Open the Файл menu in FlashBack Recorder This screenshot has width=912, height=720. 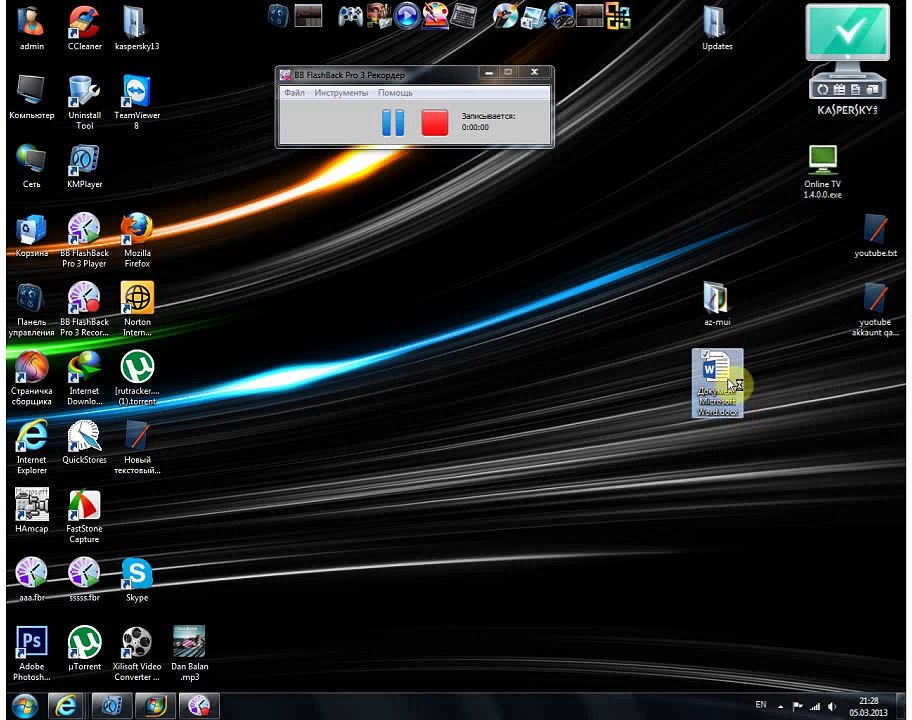tap(294, 93)
